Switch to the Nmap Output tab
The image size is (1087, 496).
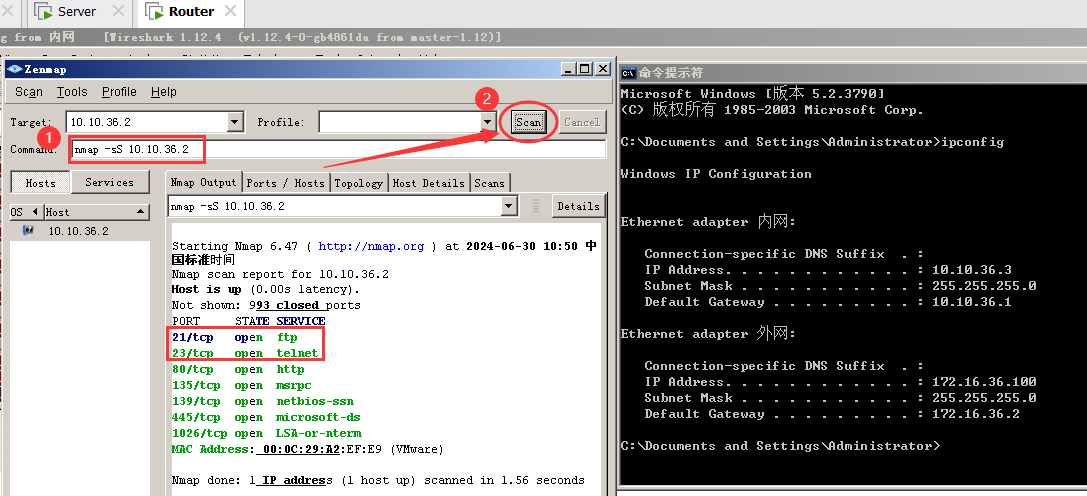pyautogui.click(x=204, y=182)
